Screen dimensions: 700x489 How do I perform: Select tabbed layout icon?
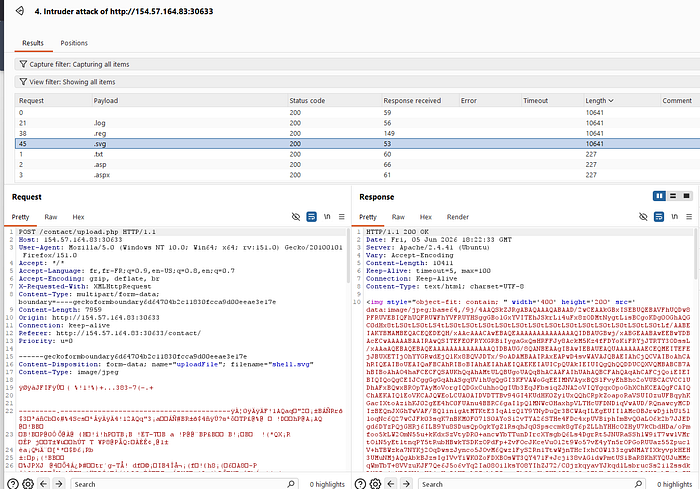point(687,196)
